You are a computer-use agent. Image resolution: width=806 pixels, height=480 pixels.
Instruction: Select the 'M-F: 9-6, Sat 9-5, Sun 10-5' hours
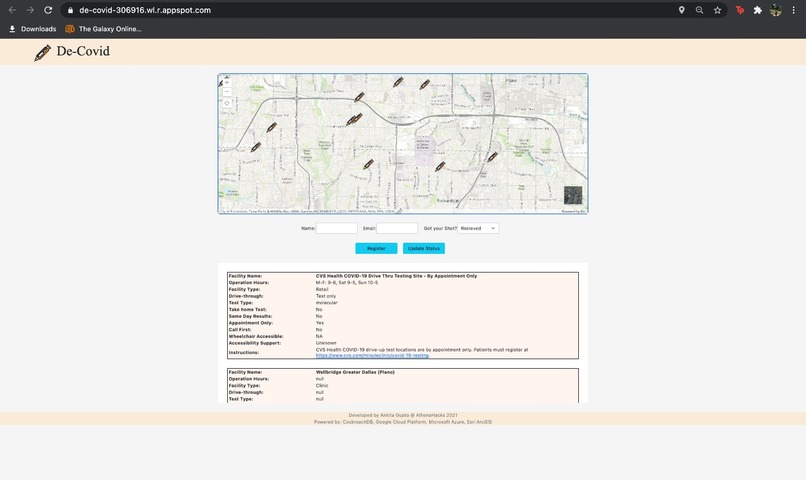pos(347,283)
